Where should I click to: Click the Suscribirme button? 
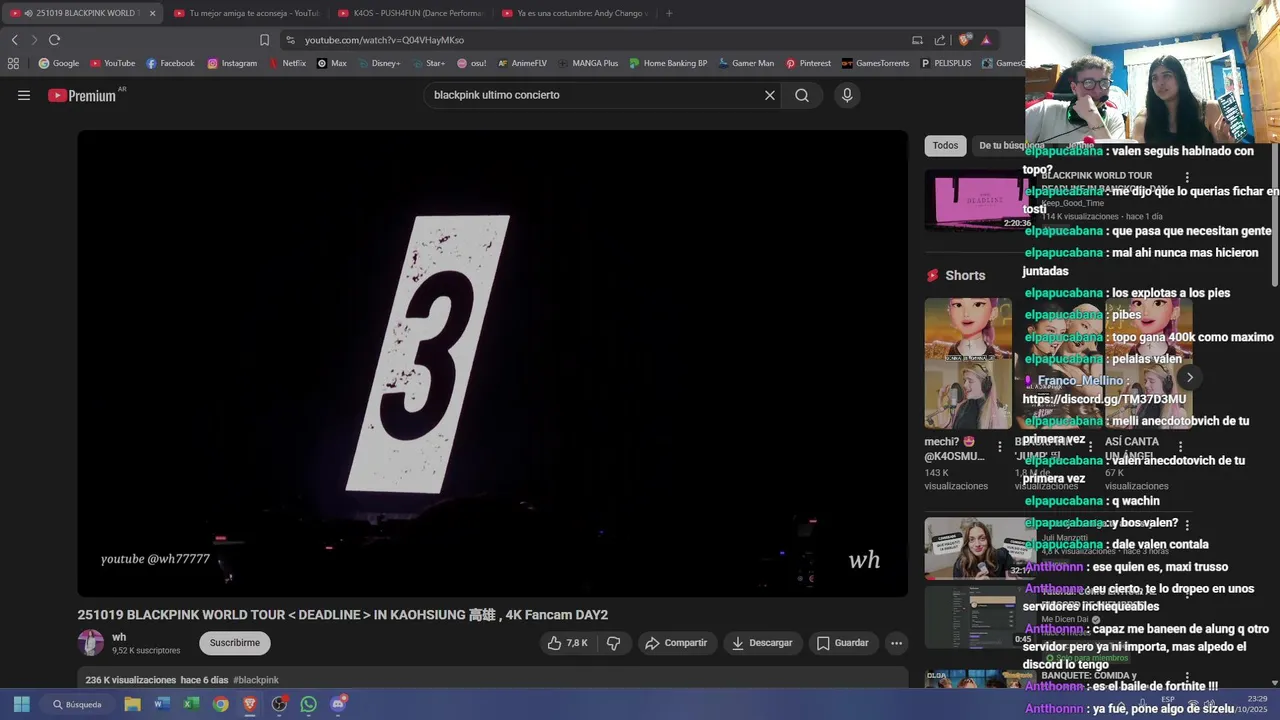[x=235, y=643]
